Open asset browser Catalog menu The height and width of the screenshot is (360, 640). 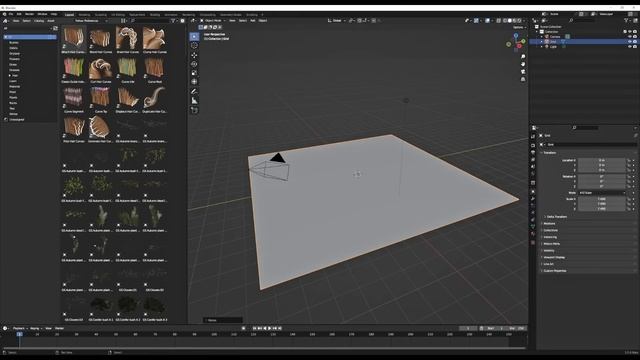[x=39, y=20]
